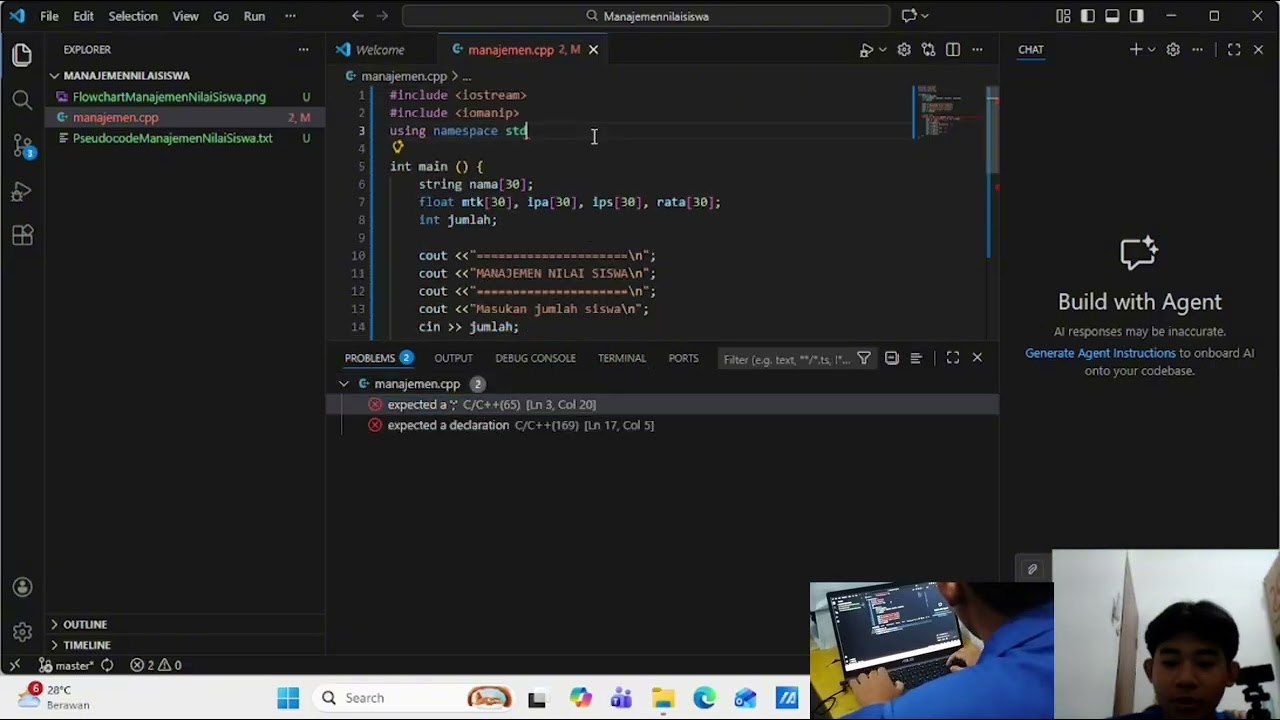Screen dimensions: 1280x720
Task: Click the chat attach context paperclip
Action: 1032,569
